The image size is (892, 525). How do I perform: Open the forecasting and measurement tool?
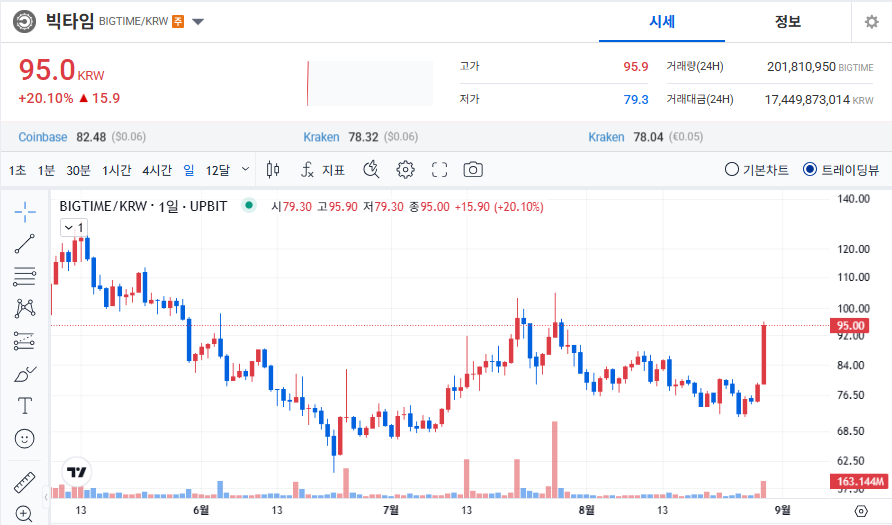(24, 341)
